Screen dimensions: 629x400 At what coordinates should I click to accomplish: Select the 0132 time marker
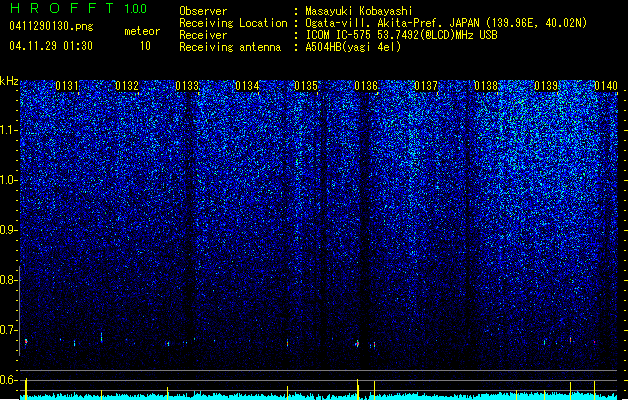pos(127,86)
